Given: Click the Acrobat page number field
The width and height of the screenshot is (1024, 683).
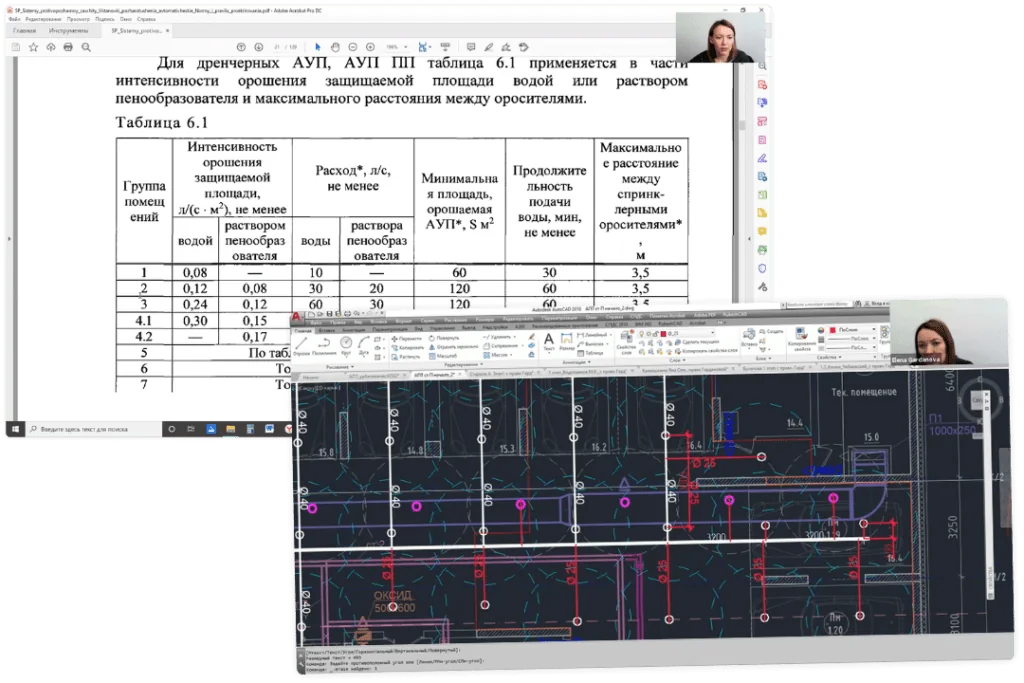Looking at the screenshot, I should click(277, 47).
